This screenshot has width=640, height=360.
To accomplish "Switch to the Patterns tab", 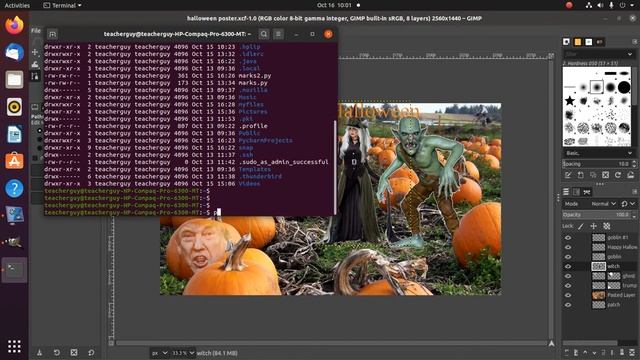I will tap(578, 42).
